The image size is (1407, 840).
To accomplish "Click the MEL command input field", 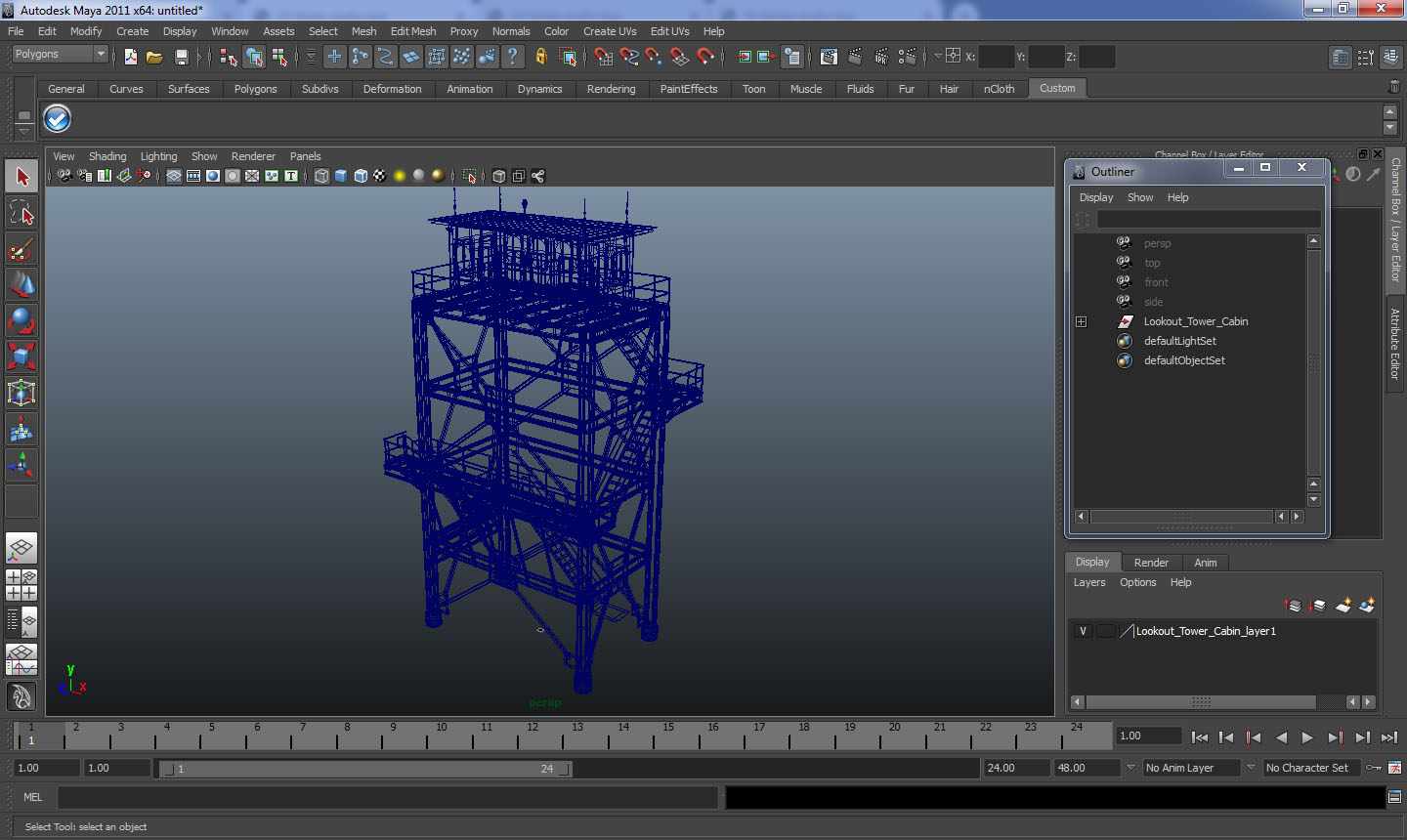I will point(388,797).
